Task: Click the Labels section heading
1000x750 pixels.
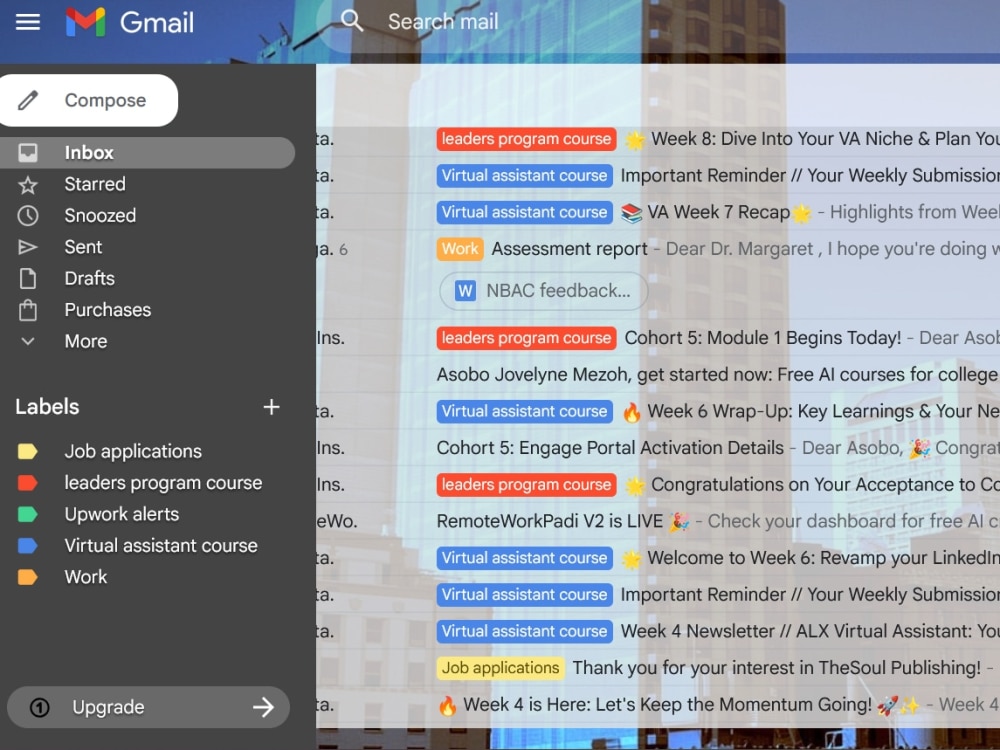Action: (47, 407)
